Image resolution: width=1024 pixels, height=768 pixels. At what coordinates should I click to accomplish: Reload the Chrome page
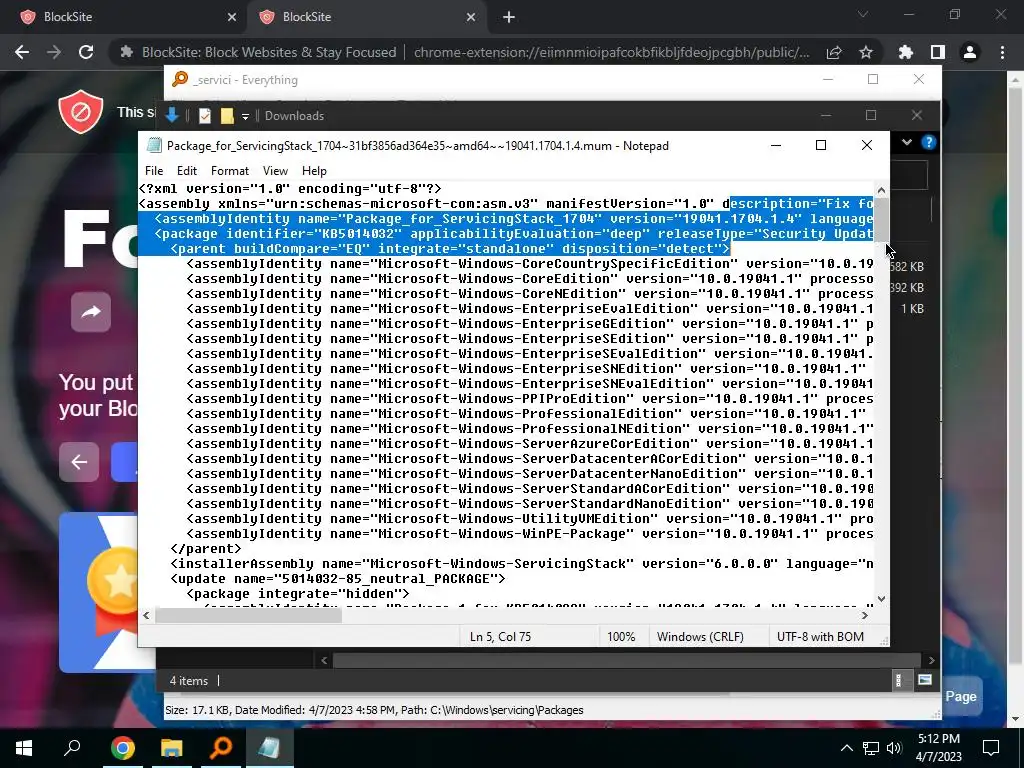click(86, 52)
